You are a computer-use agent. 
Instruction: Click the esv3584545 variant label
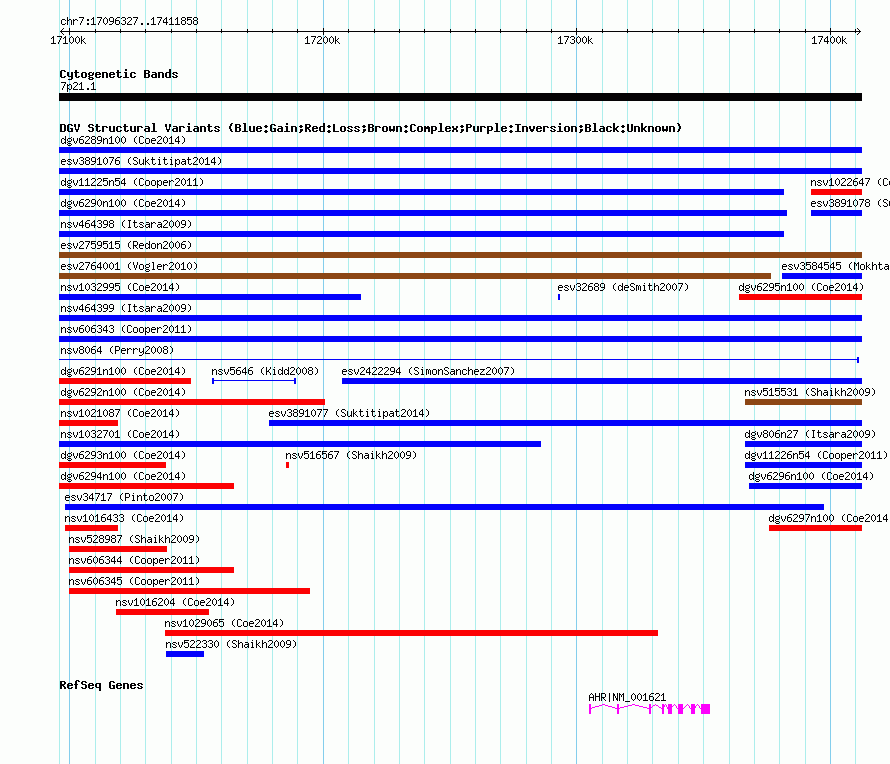click(835, 266)
